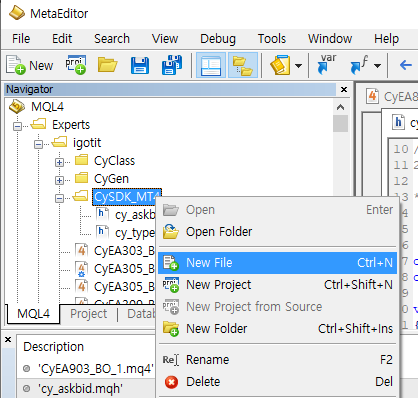Screen dimensions: 418x398
Task: Click the New Folder menu icon
Action: pyautogui.click(x=171, y=329)
